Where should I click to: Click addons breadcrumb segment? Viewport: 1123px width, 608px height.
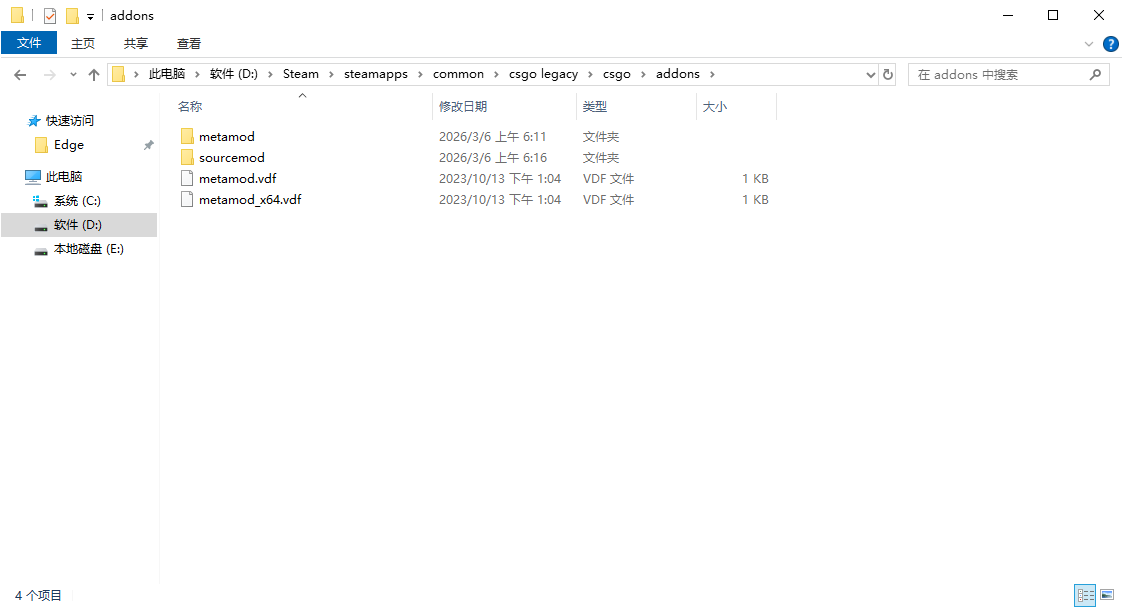coord(678,74)
